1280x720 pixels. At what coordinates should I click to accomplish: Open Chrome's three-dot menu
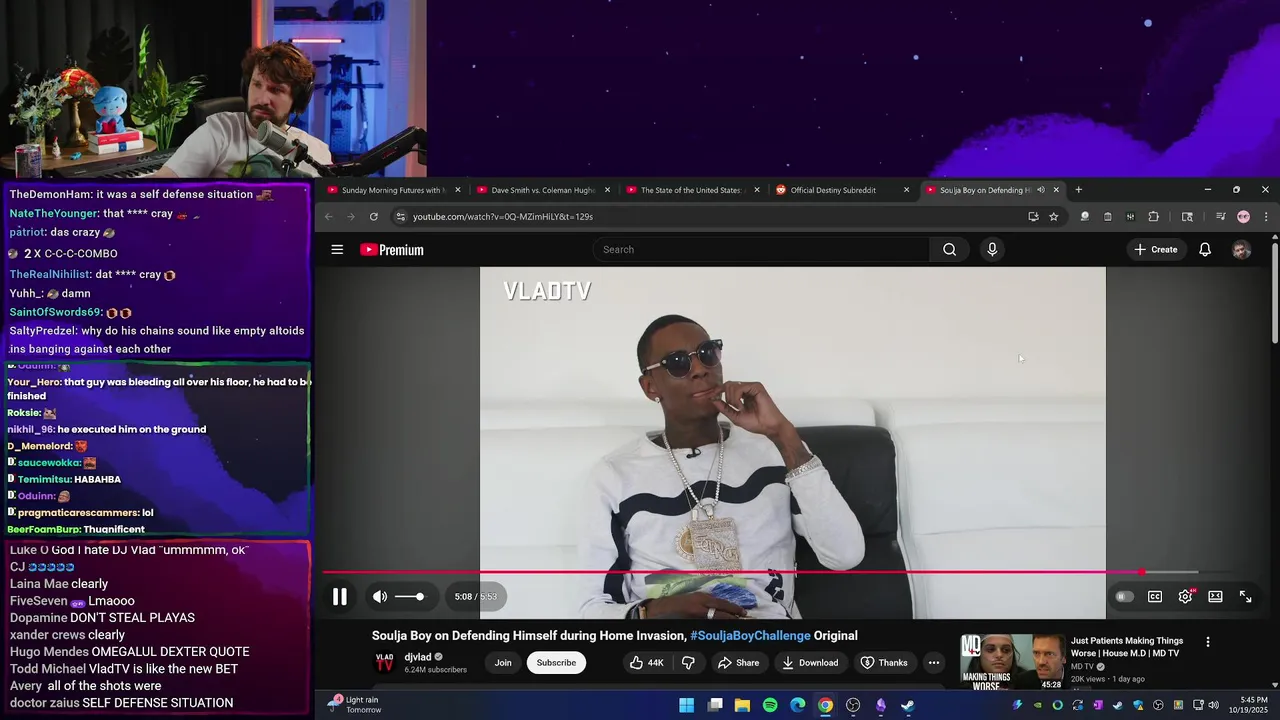point(1266,217)
